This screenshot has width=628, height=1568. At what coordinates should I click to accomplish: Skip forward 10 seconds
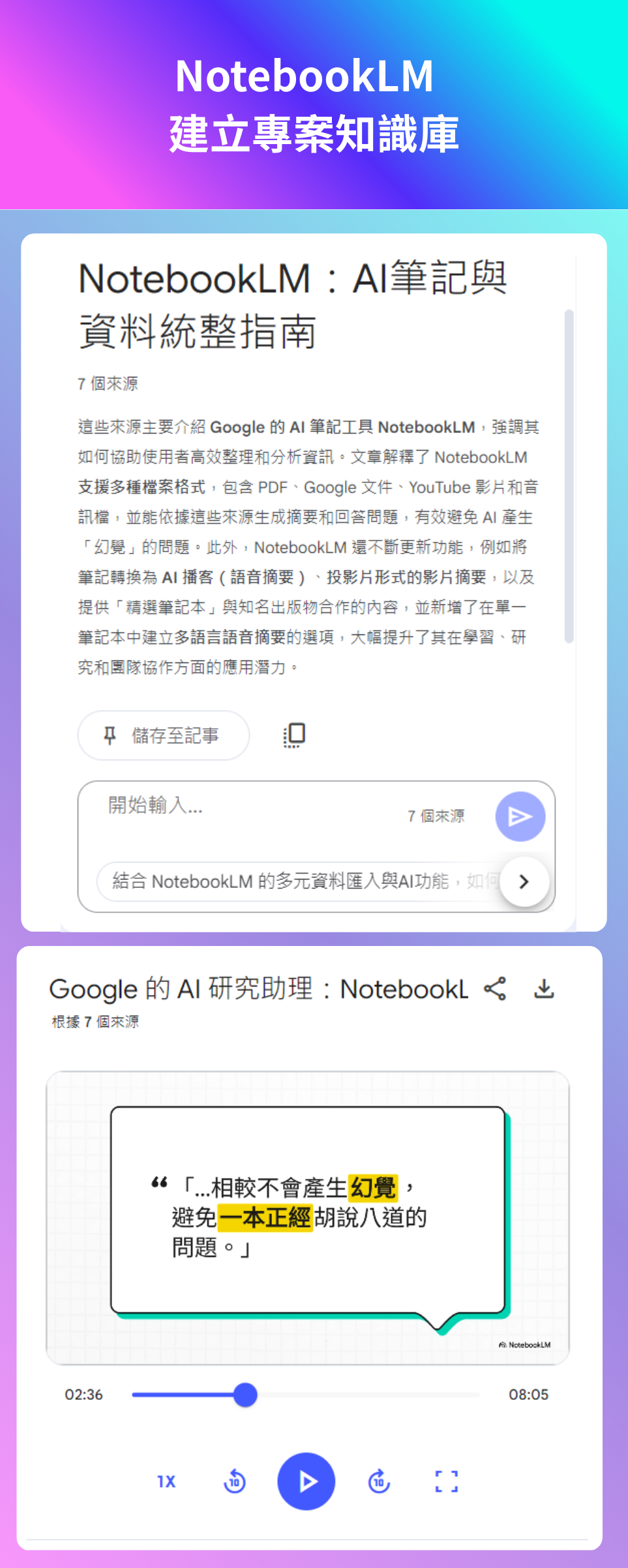379,1481
